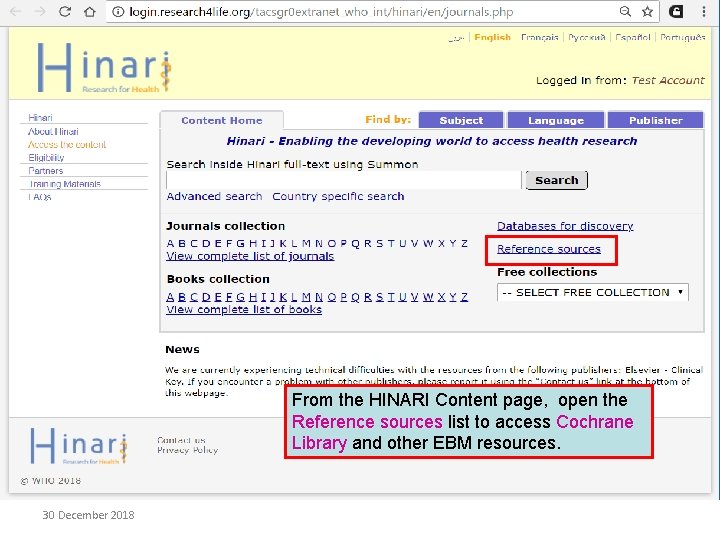720x540 pixels.
Task: Switch language to Español
Action: pos(633,37)
